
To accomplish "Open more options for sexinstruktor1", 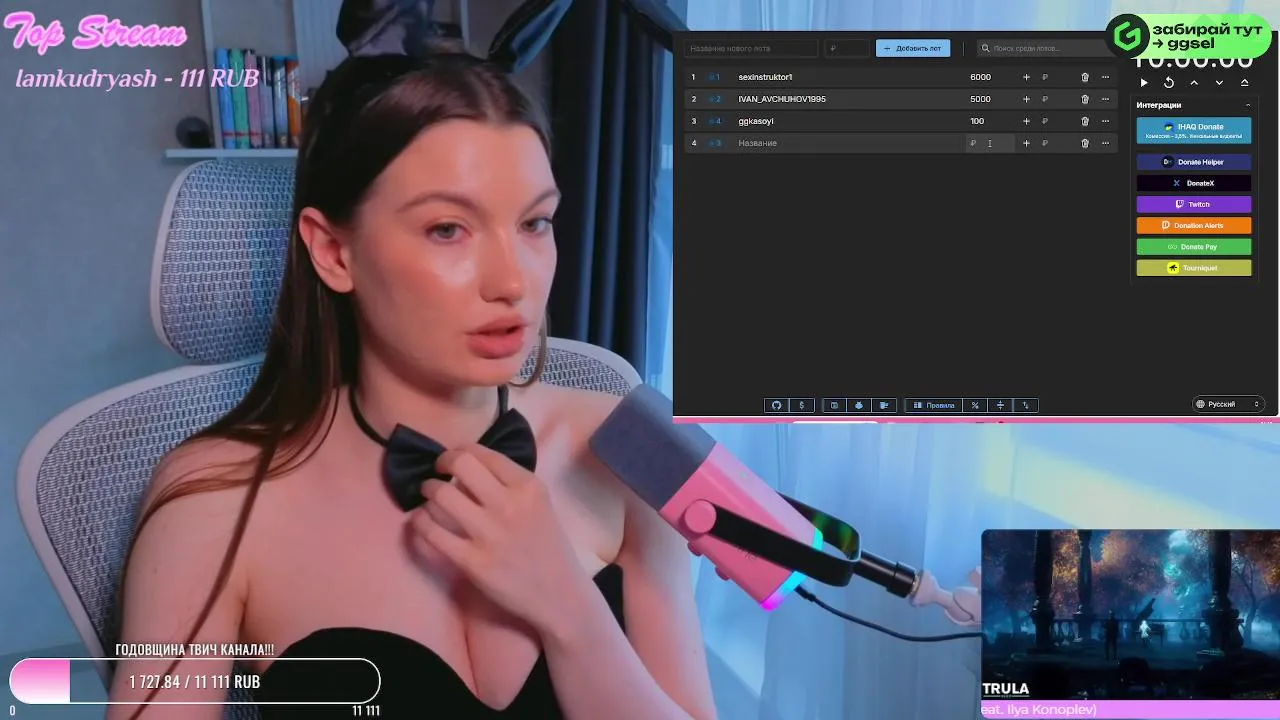I will pyautogui.click(x=1105, y=77).
